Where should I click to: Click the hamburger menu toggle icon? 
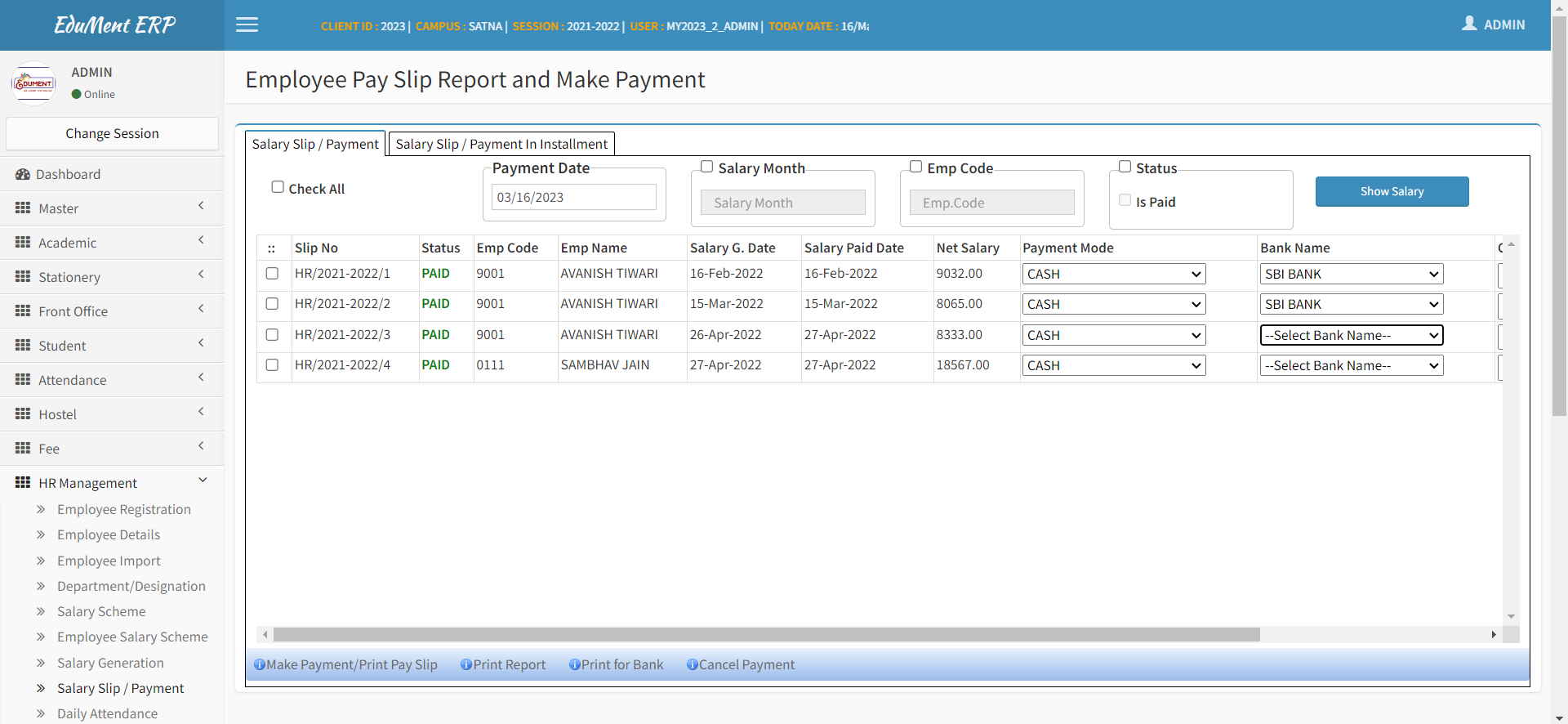tap(247, 25)
